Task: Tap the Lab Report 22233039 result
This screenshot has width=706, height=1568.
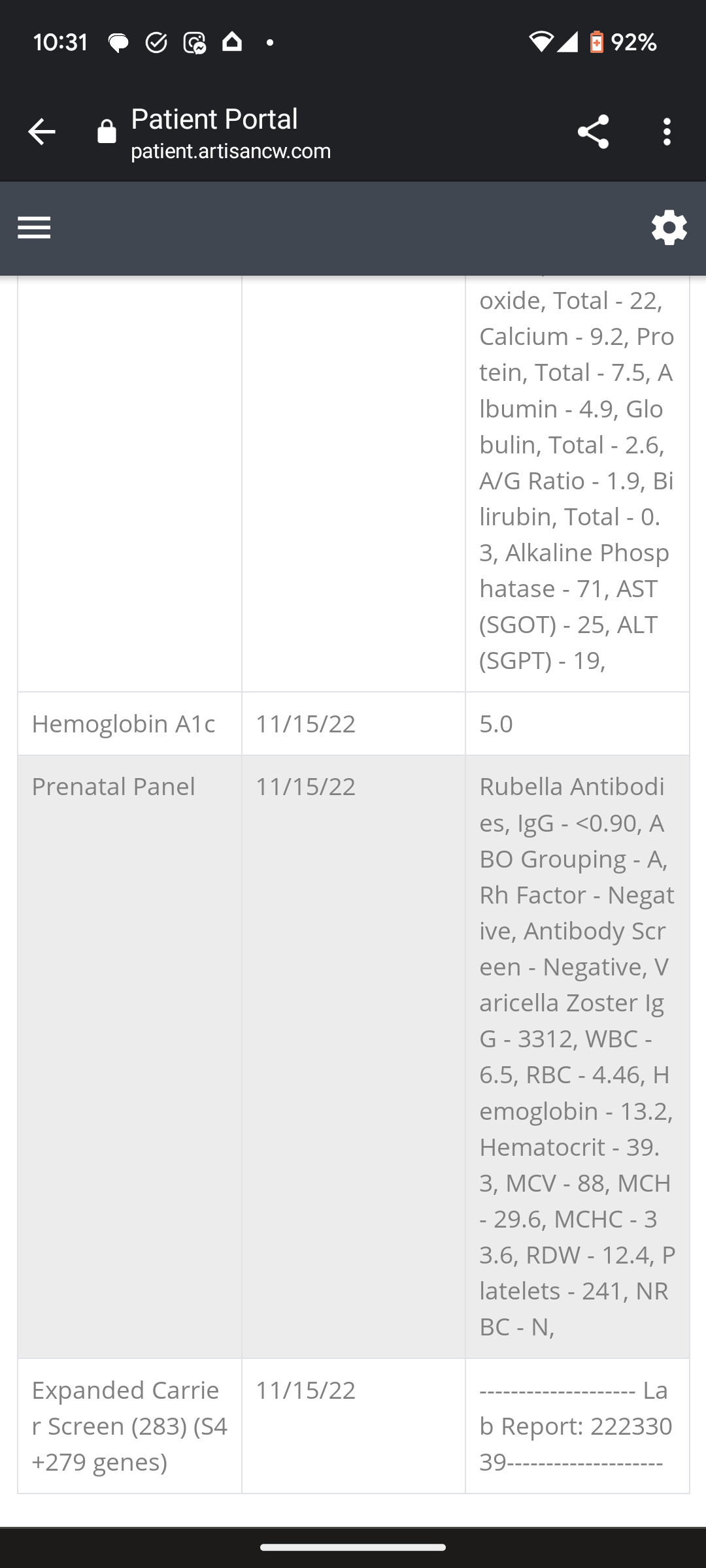Action: (x=576, y=1426)
